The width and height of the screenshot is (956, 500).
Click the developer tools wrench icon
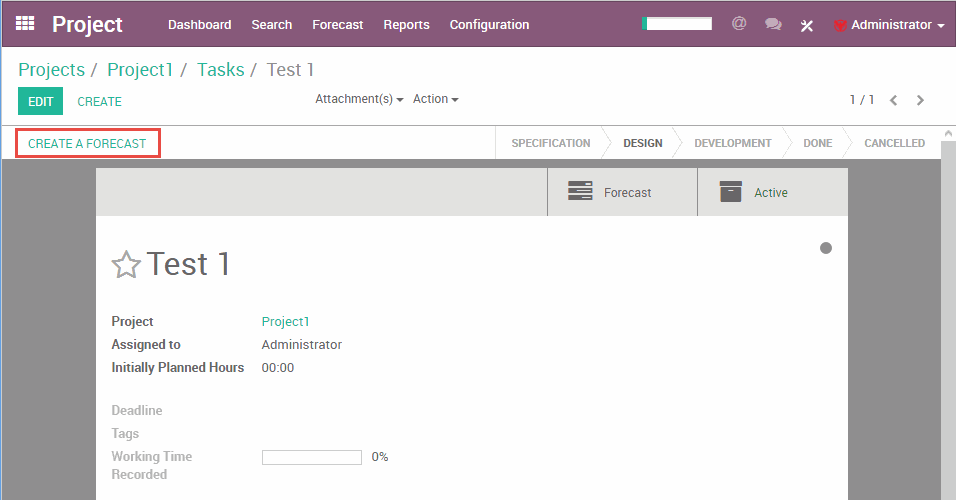point(807,25)
